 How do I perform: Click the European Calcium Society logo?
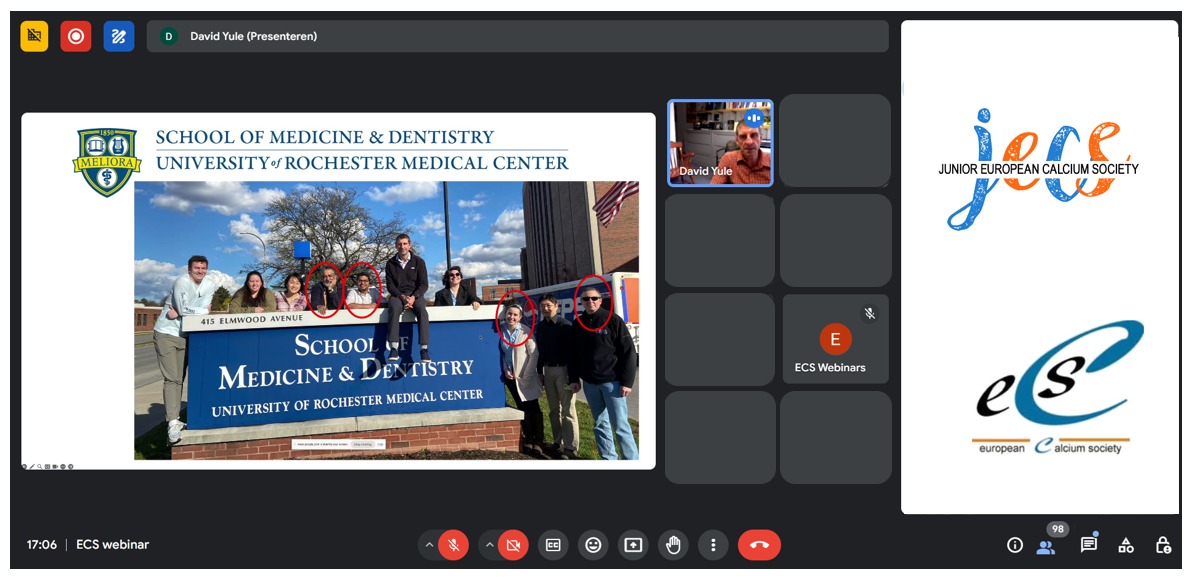pos(1058,388)
